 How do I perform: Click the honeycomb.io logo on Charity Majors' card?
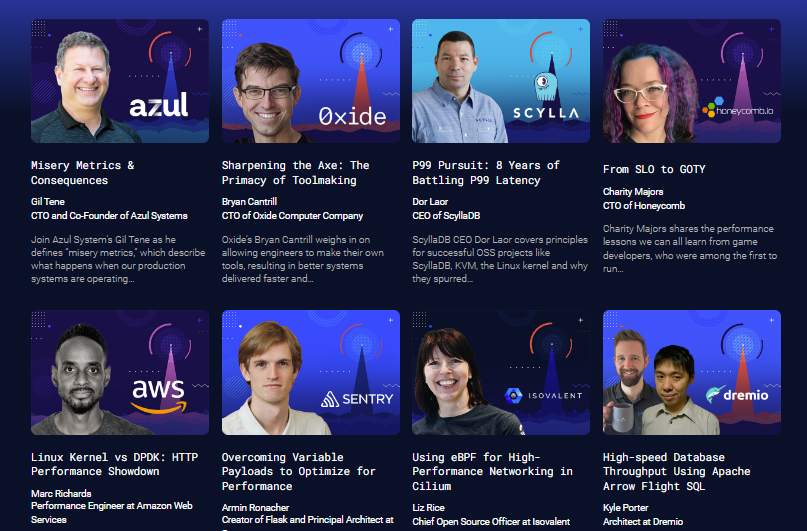(x=738, y=108)
